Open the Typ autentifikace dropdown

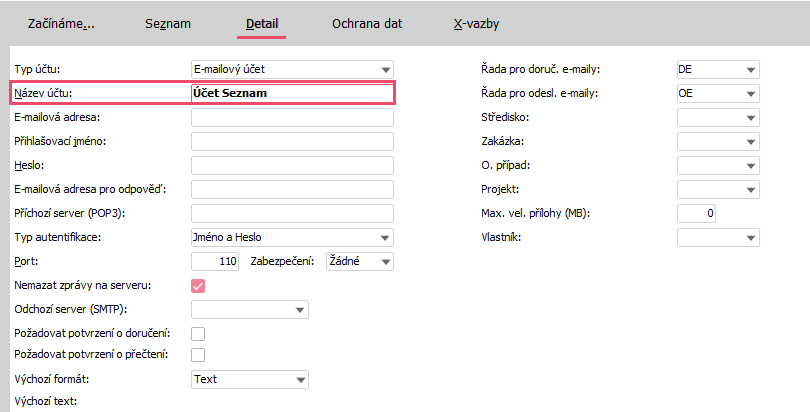(292, 237)
